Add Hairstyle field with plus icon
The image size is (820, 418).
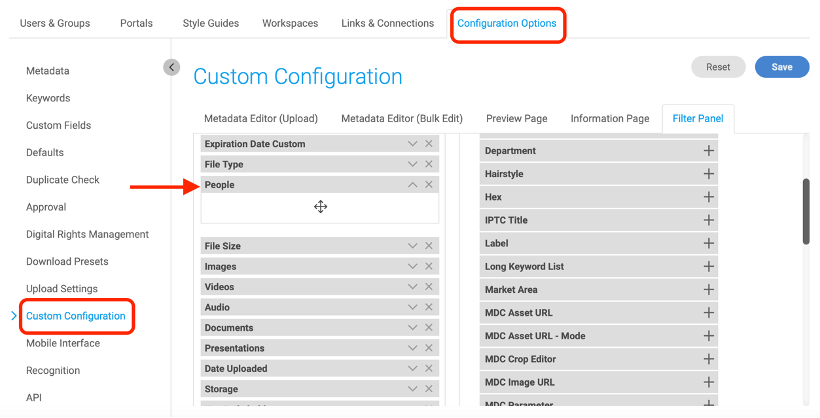(709, 174)
